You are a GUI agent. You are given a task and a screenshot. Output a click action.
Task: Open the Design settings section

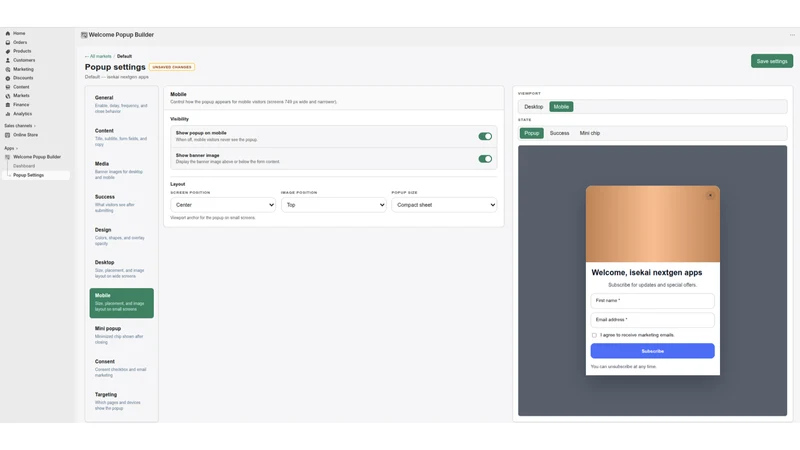pos(121,236)
